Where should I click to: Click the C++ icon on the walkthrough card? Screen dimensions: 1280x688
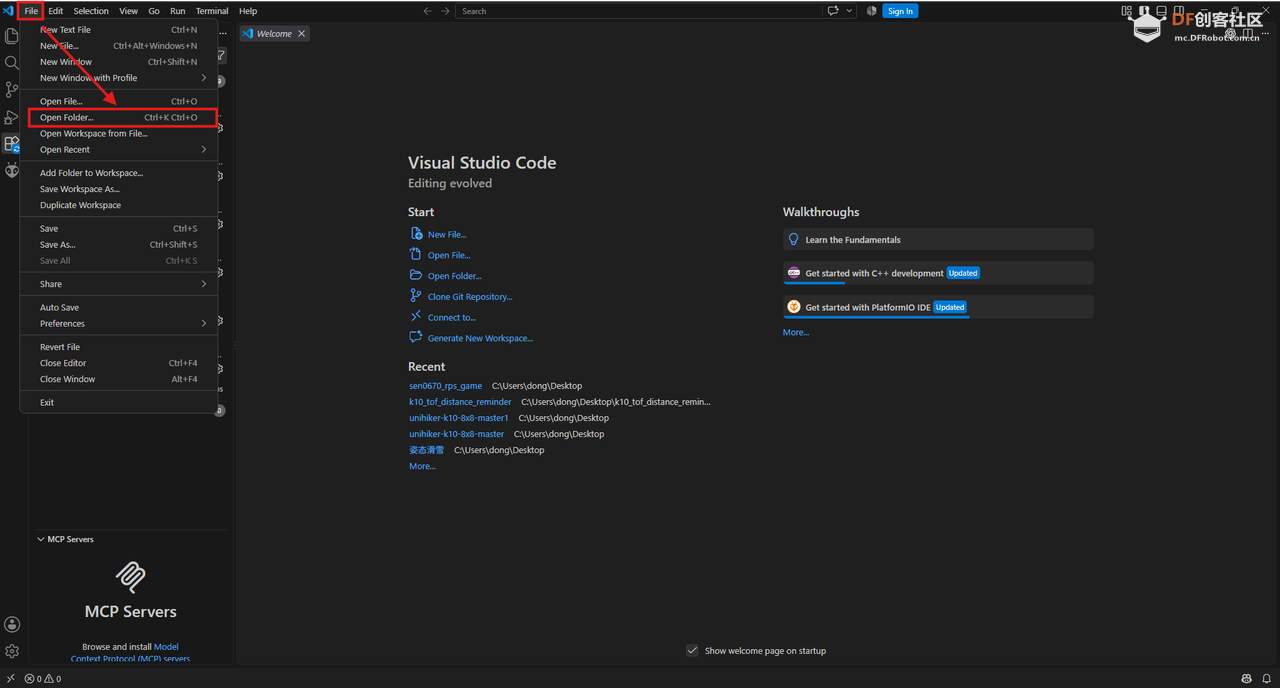coord(794,273)
